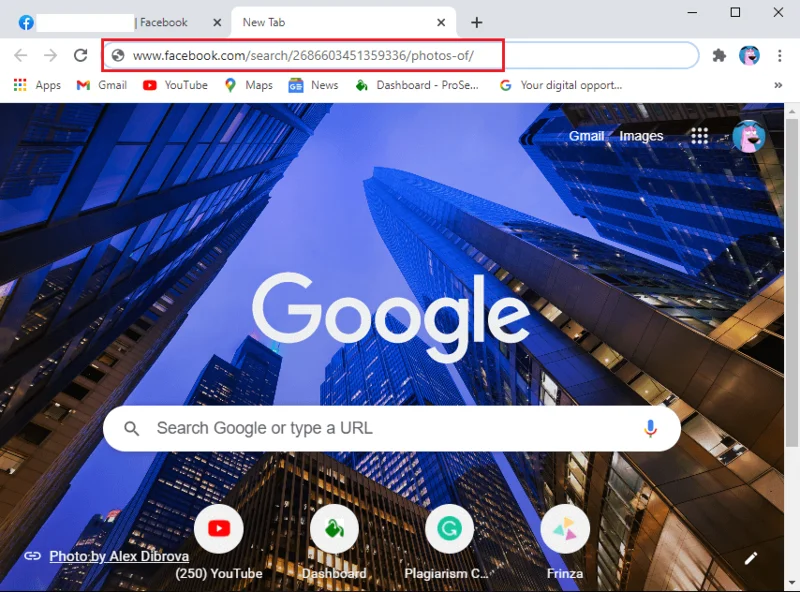Open Photo by Alex Dibrova credit link

coord(118,556)
